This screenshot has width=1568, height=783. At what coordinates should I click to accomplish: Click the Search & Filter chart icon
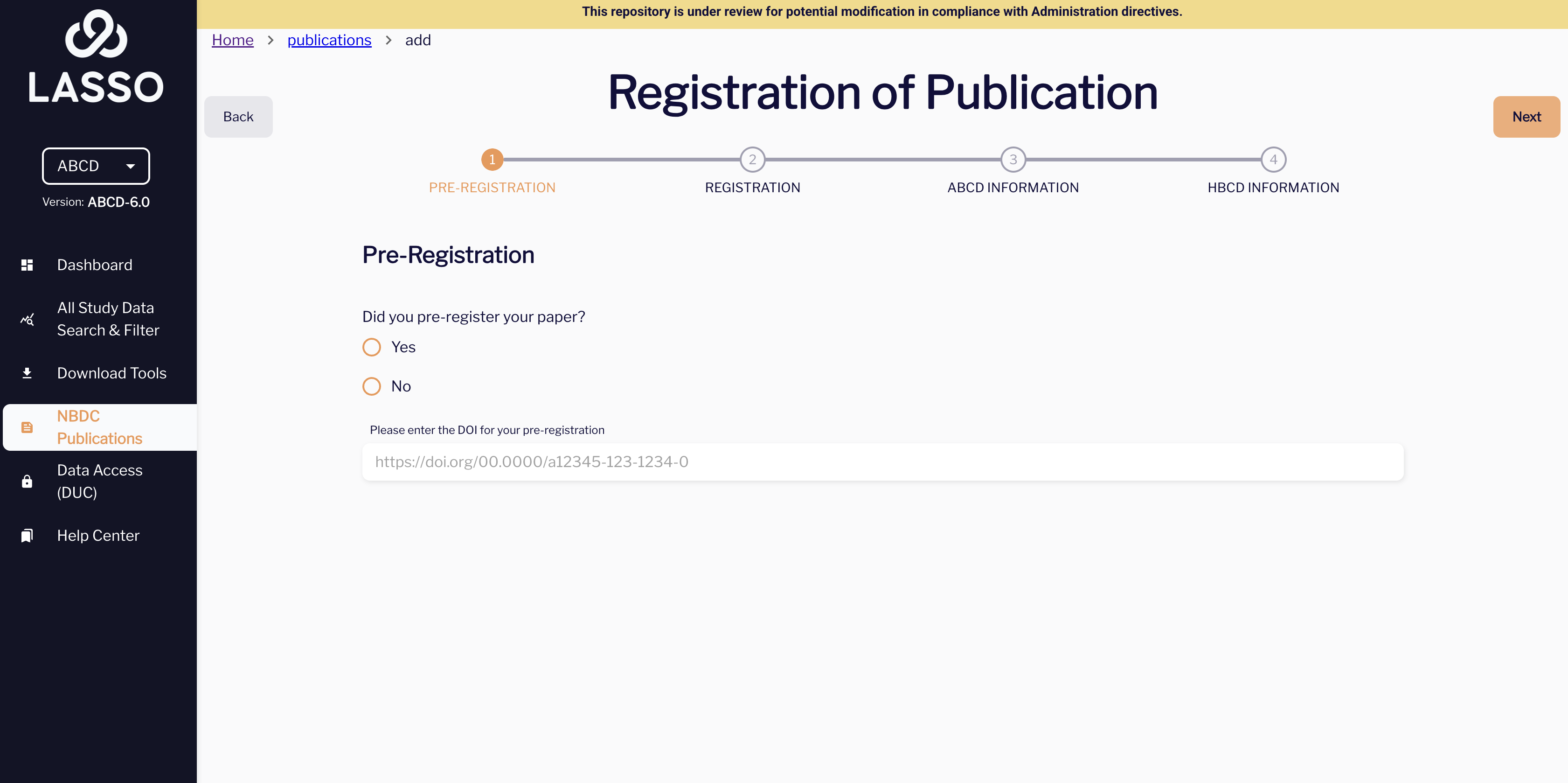[27, 319]
